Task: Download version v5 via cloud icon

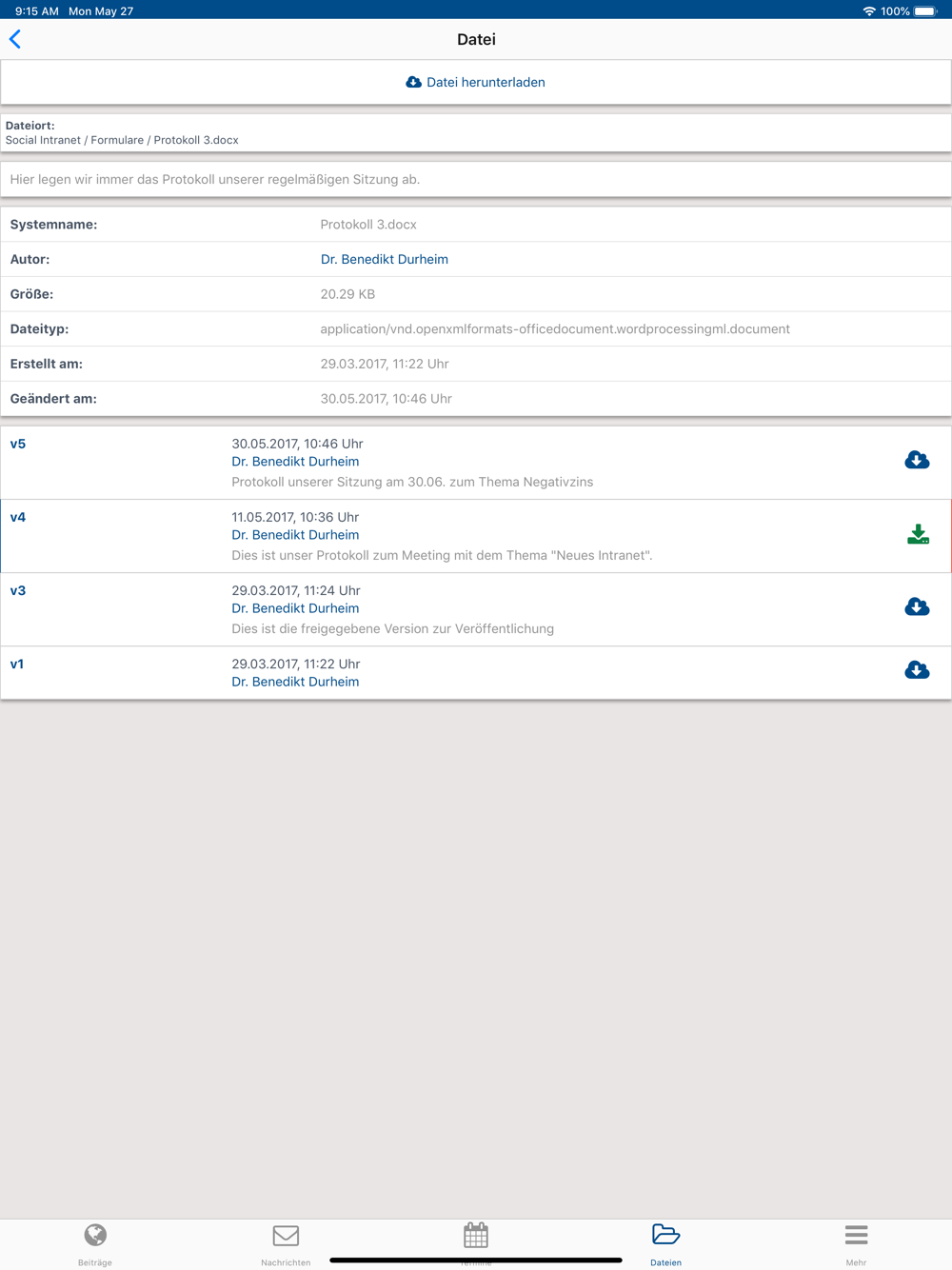Action: 917,461
